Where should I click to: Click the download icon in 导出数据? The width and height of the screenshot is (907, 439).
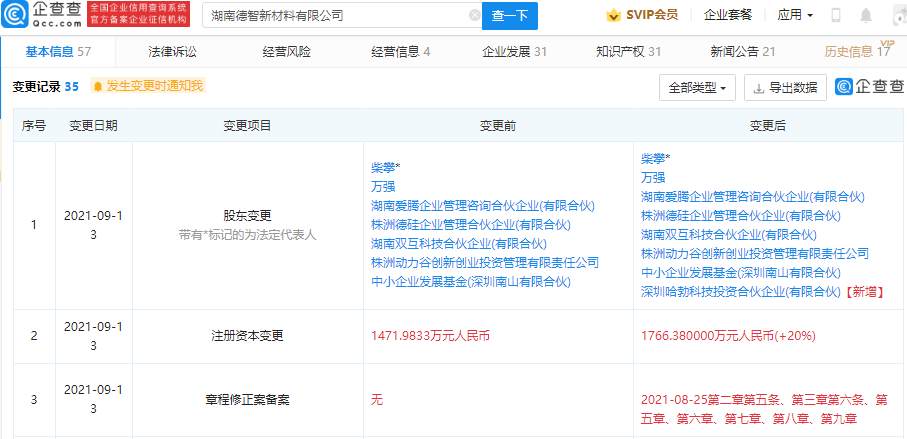[758, 88]
